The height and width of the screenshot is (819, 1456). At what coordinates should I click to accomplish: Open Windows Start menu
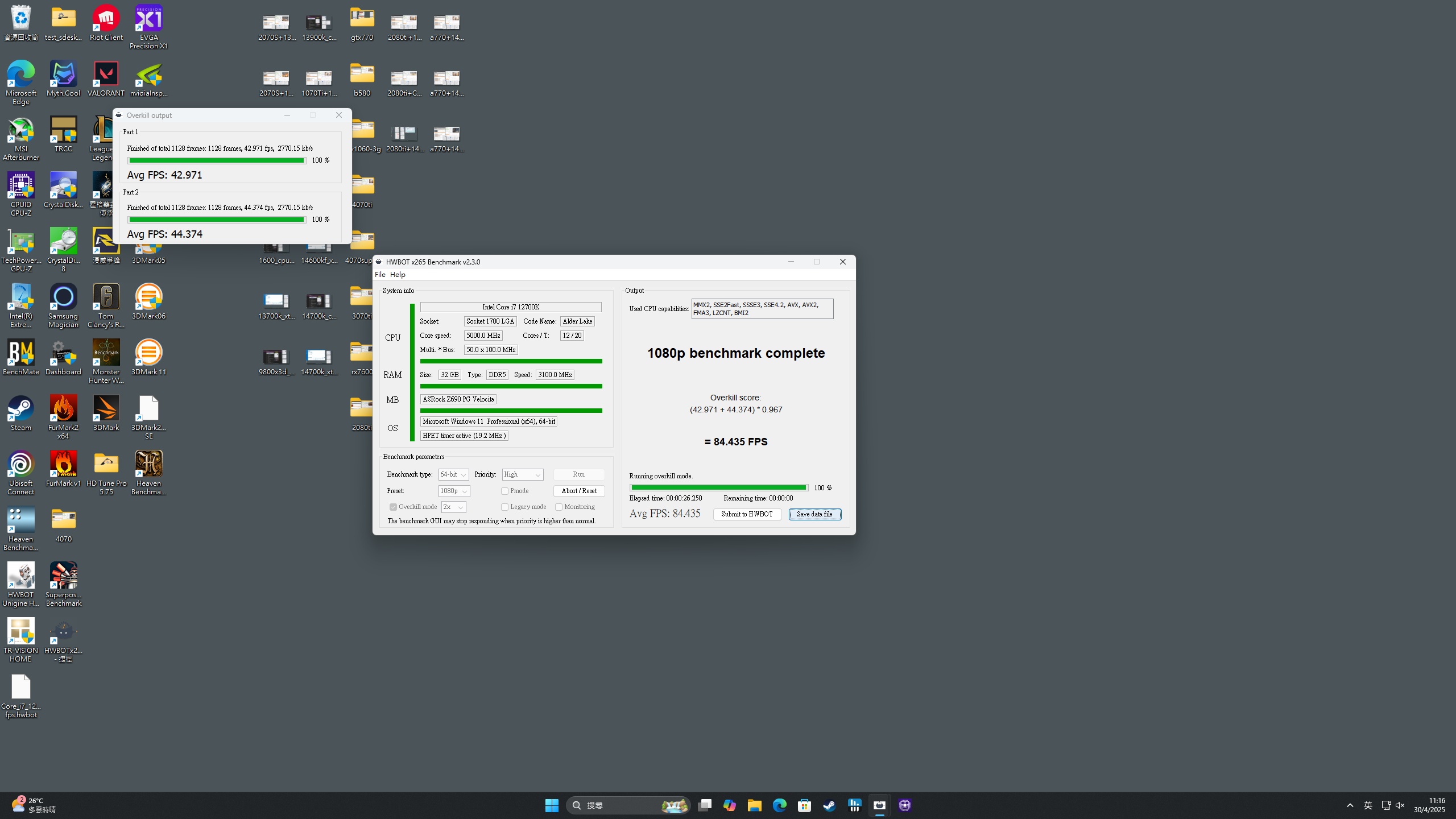(x=552, y=805)
